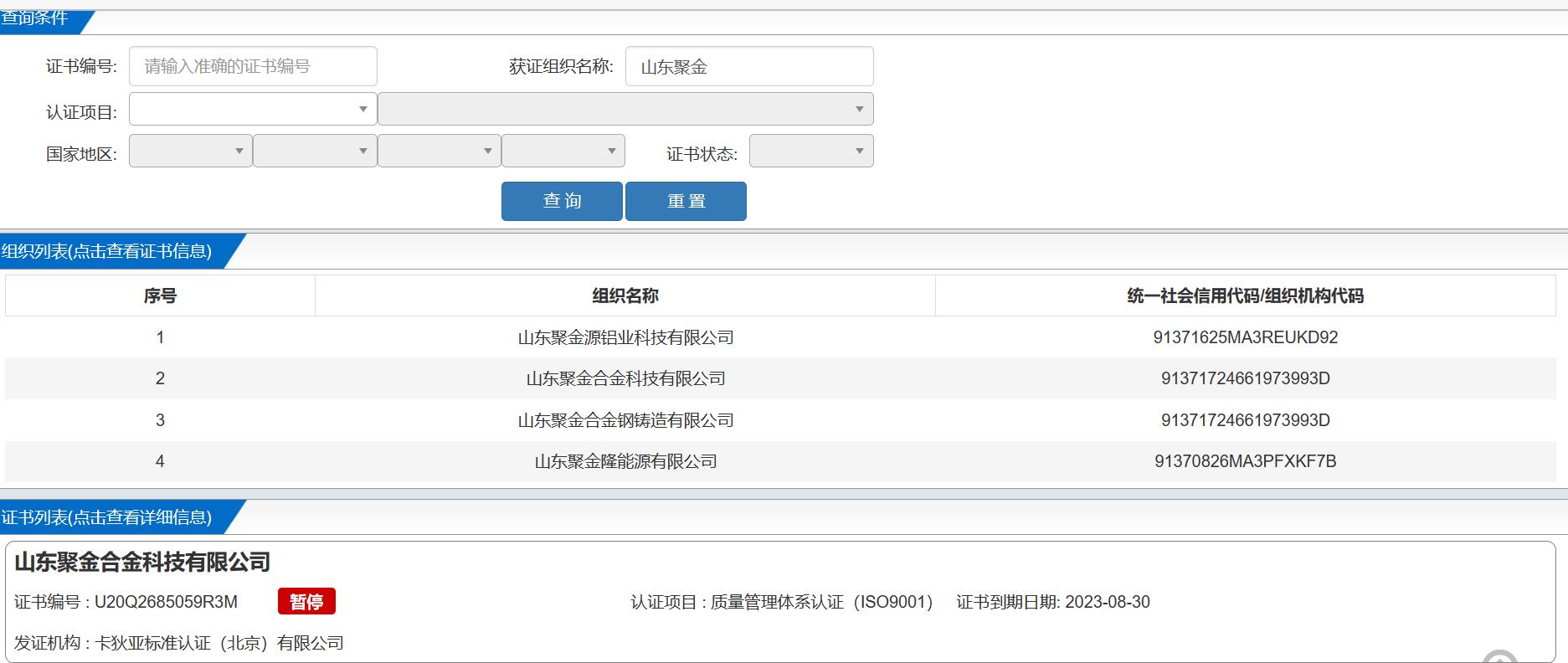Click certificate number U20Q2685059R3M

click(166, 602)
